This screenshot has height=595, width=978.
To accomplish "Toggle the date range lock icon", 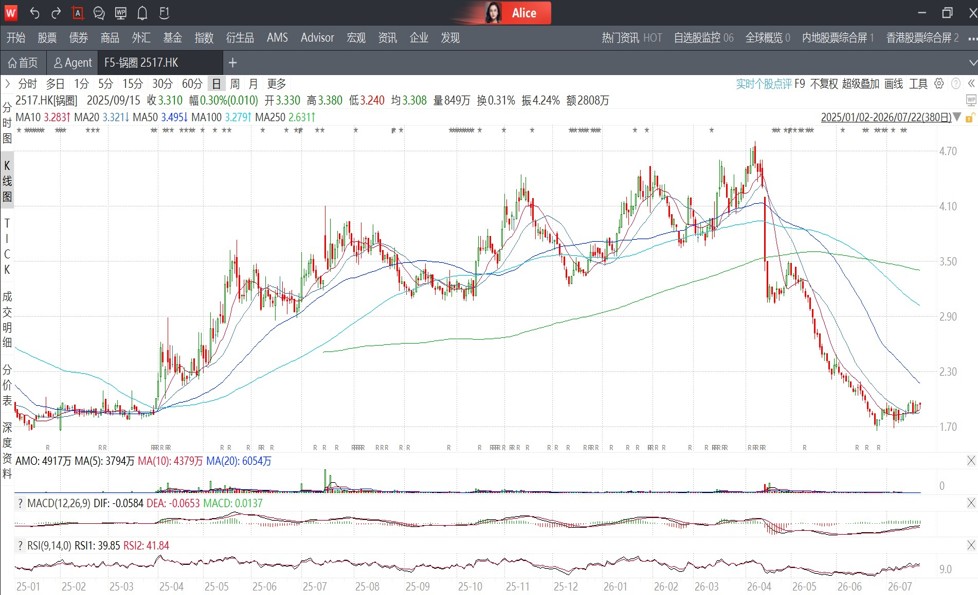I will click(x=970, y=117).
